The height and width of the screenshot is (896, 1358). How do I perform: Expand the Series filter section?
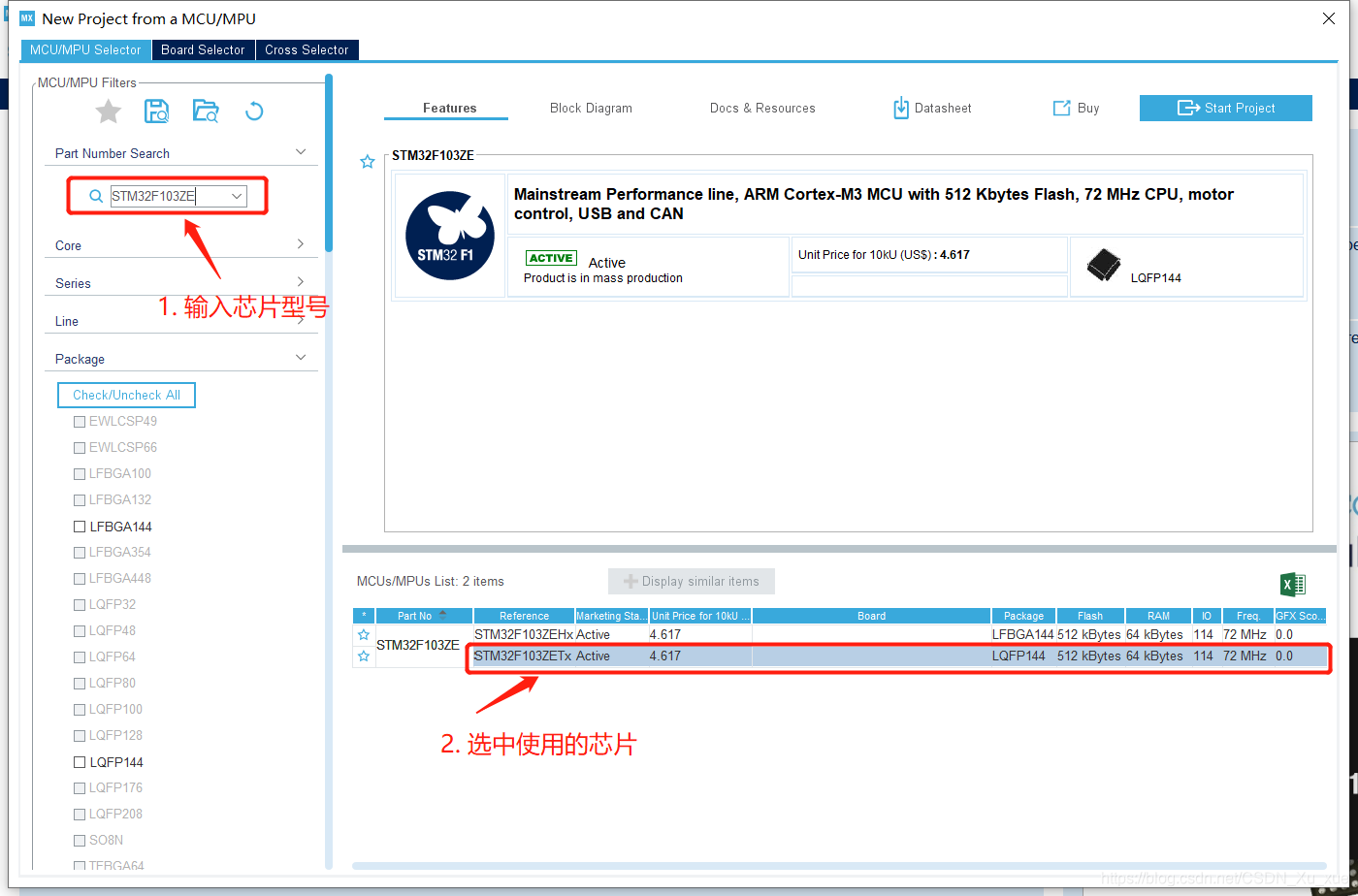[x=301, y=282]
